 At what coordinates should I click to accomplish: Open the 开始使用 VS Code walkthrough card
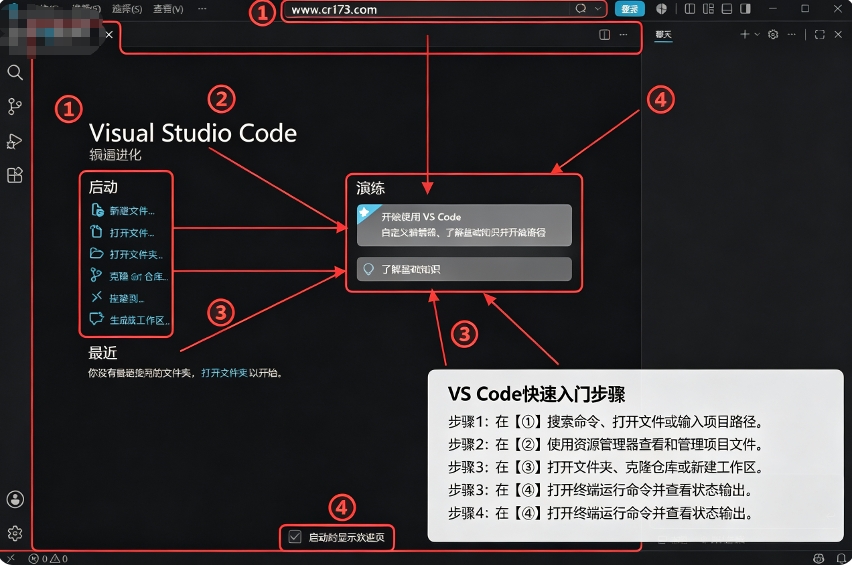464,225
